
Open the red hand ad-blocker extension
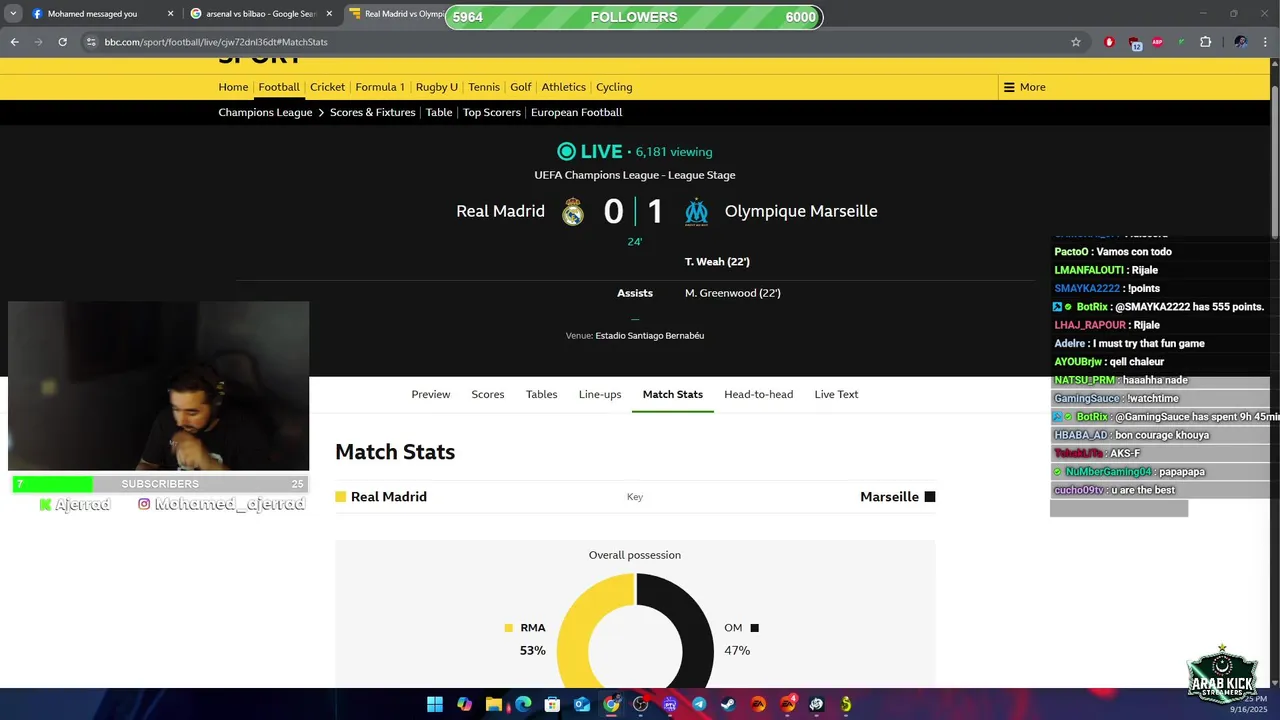(x=1109, y=42)
